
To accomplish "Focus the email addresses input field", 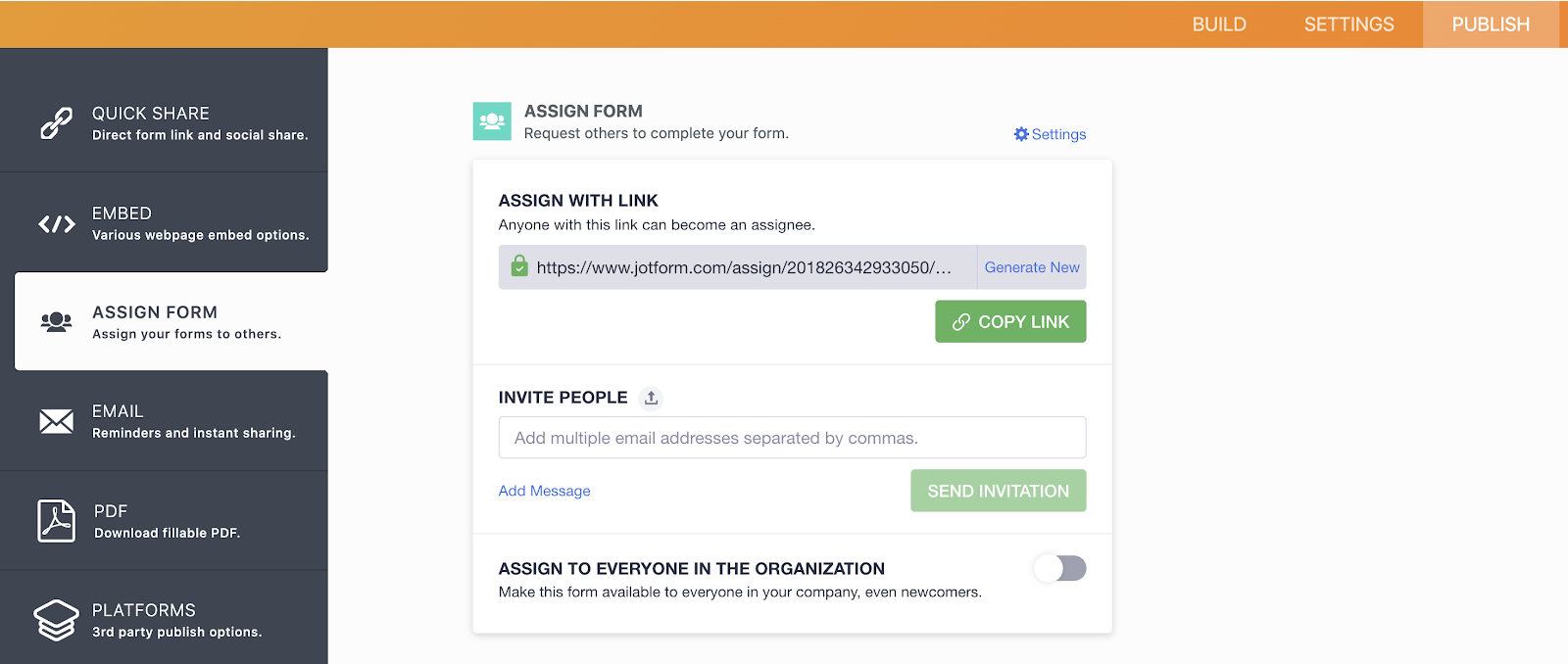I will pos(792,438).
